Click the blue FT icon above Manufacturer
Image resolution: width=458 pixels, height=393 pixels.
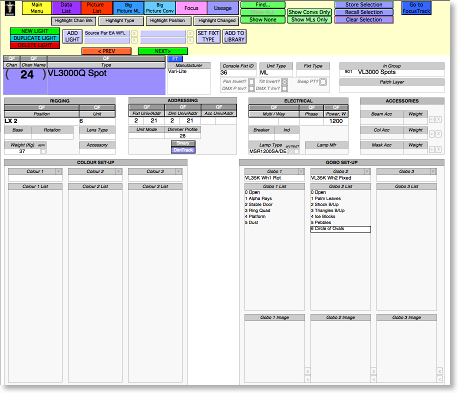coord(175,59)
